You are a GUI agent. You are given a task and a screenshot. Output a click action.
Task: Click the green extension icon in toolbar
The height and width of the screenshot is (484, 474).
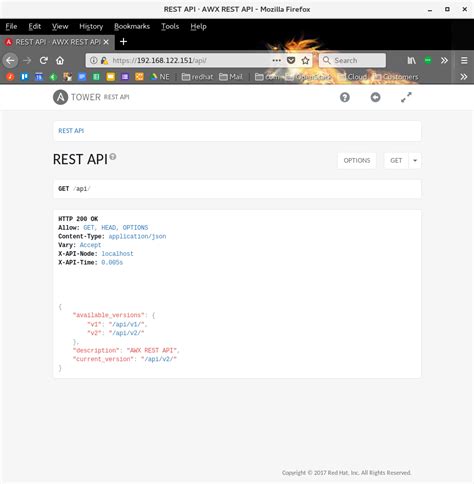tap(428, 60)
